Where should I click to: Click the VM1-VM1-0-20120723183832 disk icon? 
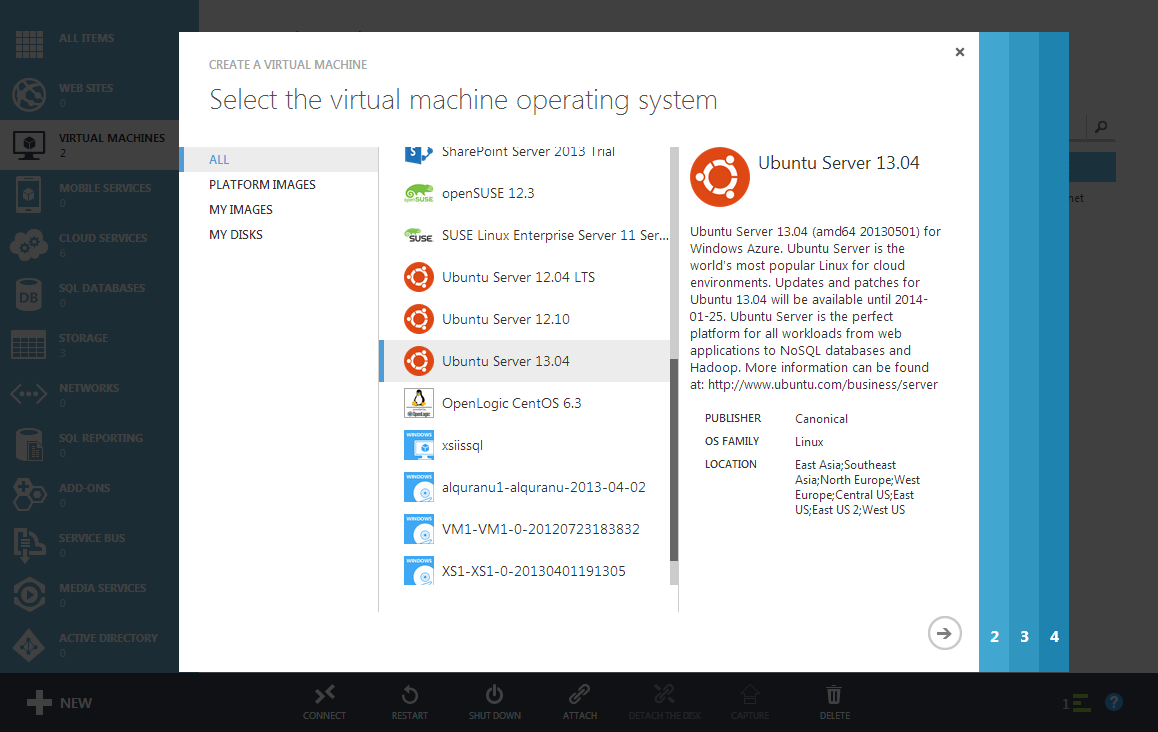[x=418, y=529]
